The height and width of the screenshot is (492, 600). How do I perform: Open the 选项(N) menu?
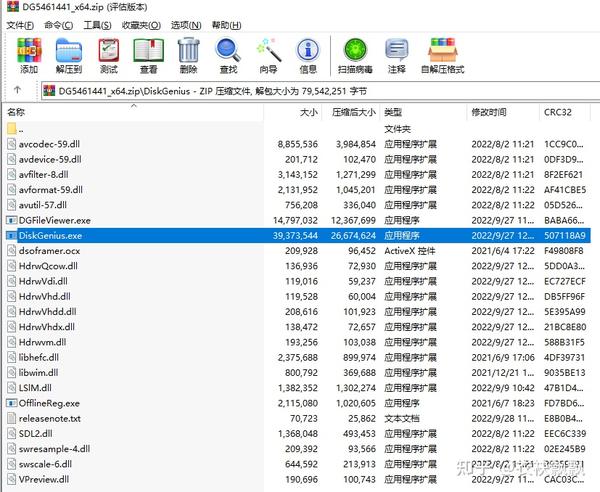[x=186, y=25]
